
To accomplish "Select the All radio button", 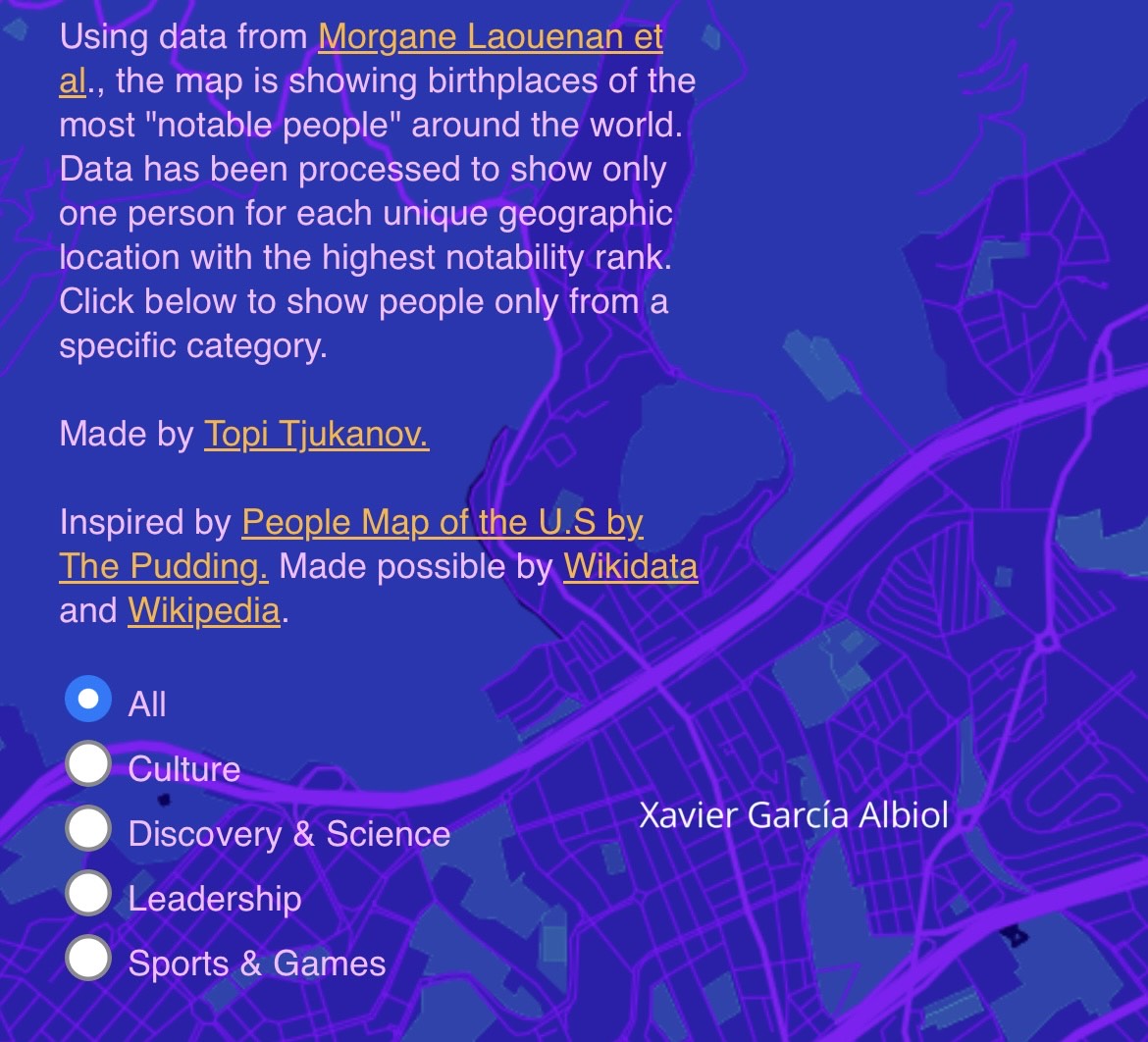I will pos(88,700).
